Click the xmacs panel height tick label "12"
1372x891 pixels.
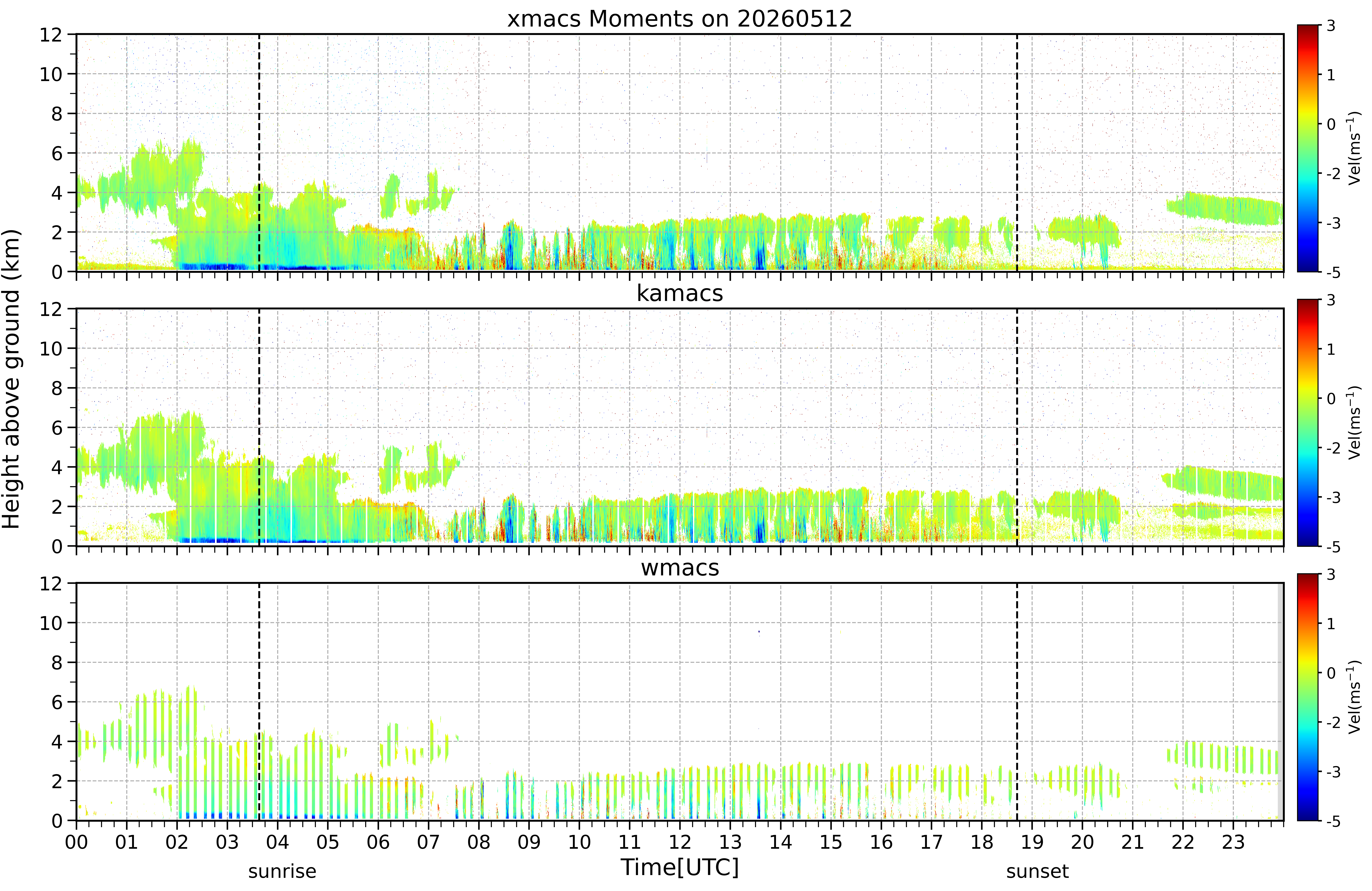pos(51,35)
